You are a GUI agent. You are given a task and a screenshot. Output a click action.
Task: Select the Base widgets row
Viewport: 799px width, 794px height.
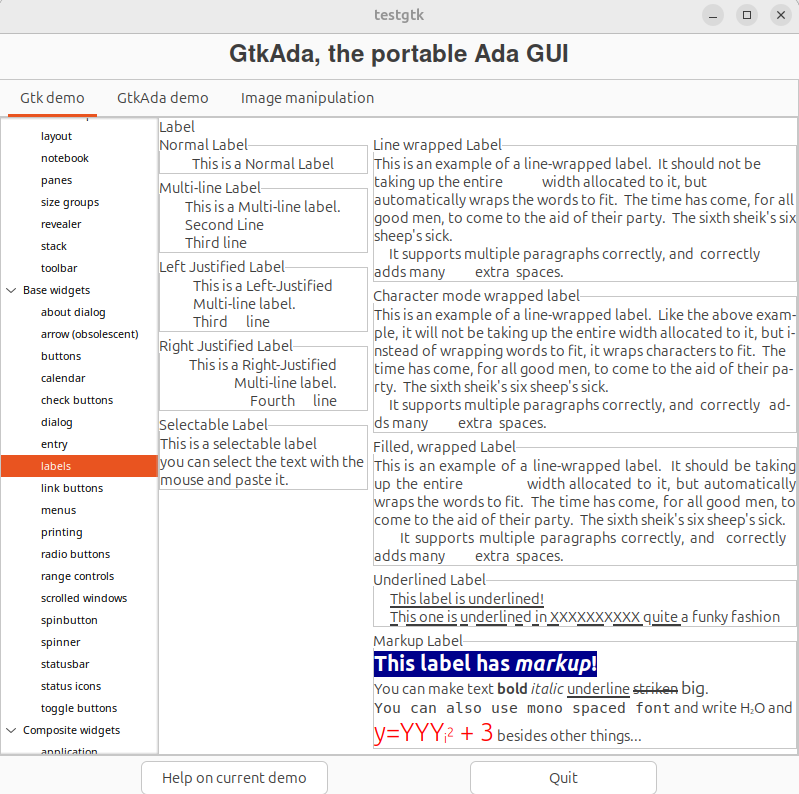click(79, 290)
